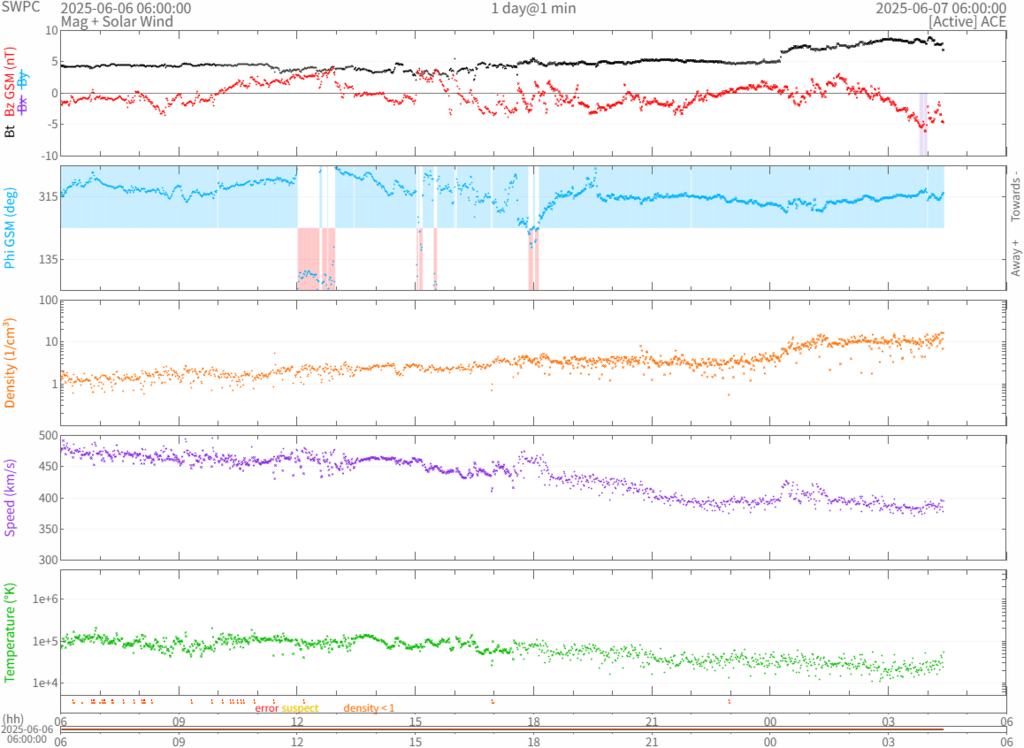Screen dimensions: 1024x748
Task: Click the start time 2025-06-06 06:00:00
Action: pos(126,8)
